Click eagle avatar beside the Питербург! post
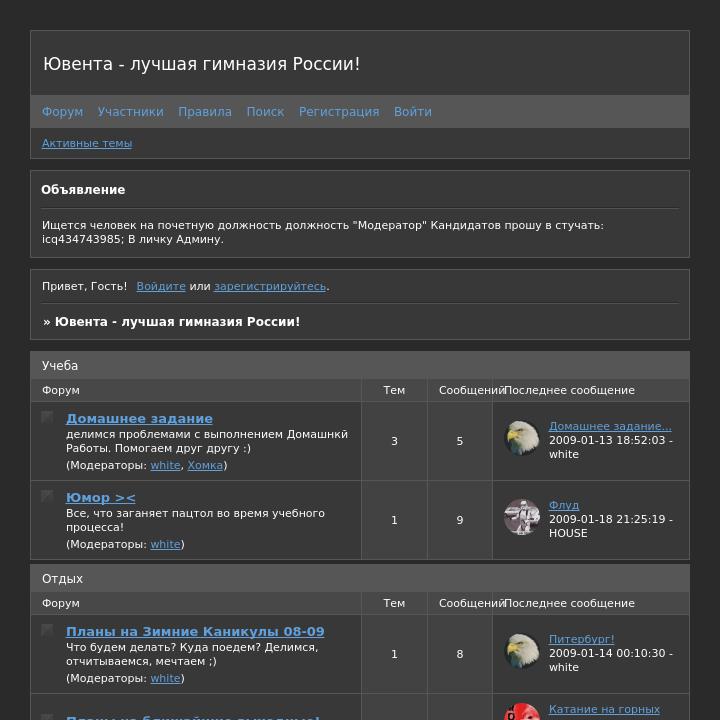 [522, 651]
